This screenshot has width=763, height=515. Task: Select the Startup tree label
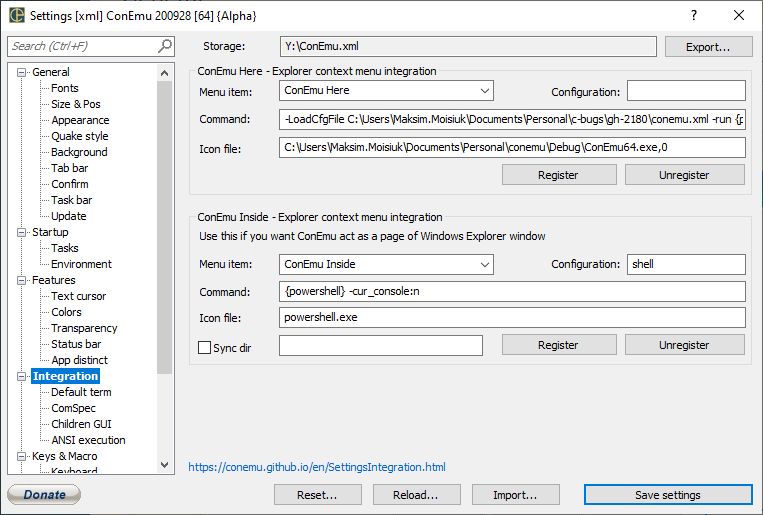50,232
